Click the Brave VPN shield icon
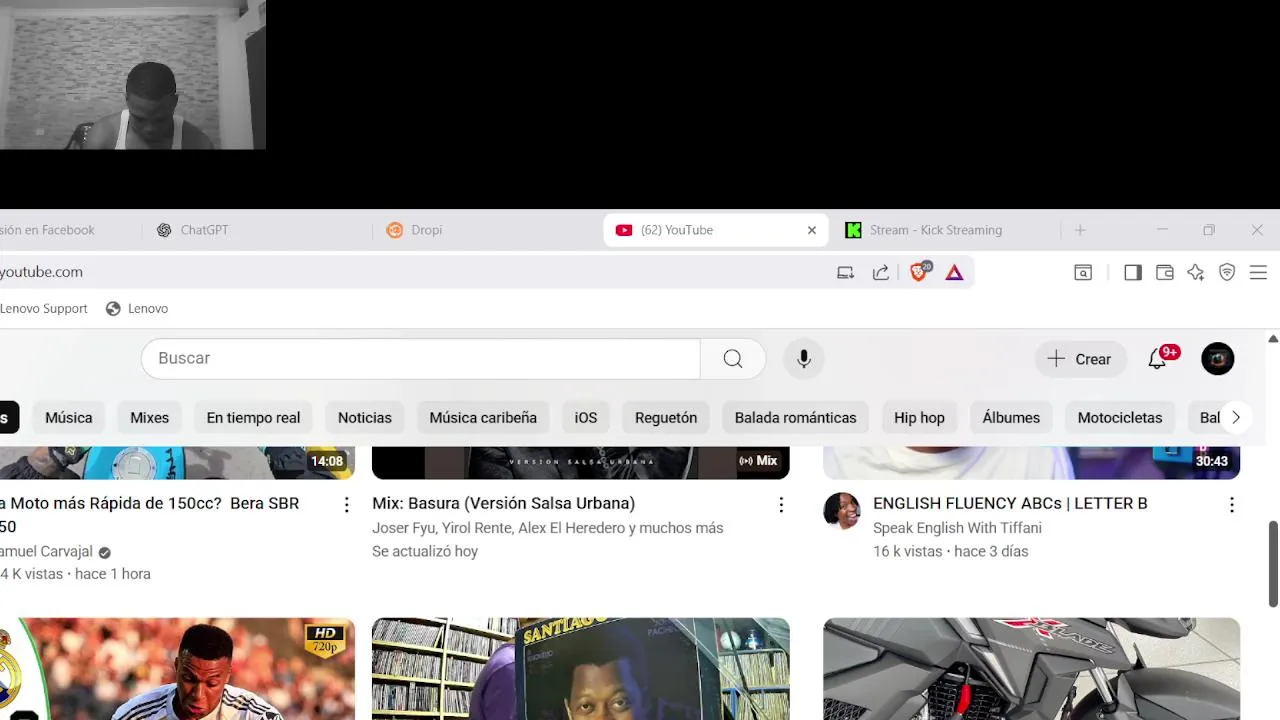Screen dimensions: 1280x720 coord(1227,272)
